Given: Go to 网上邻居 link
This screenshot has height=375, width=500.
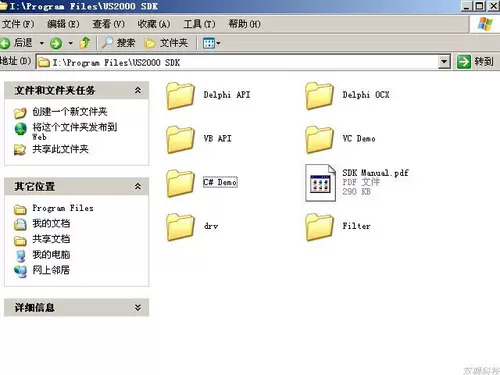Looking at the screenshot, I should pyautogui.click(x=51, y=270).
